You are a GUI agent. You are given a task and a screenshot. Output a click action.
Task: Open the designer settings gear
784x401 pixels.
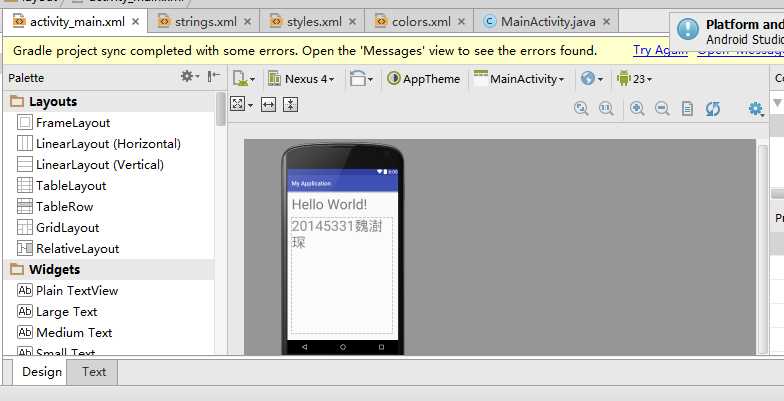[x=756, y=109]
